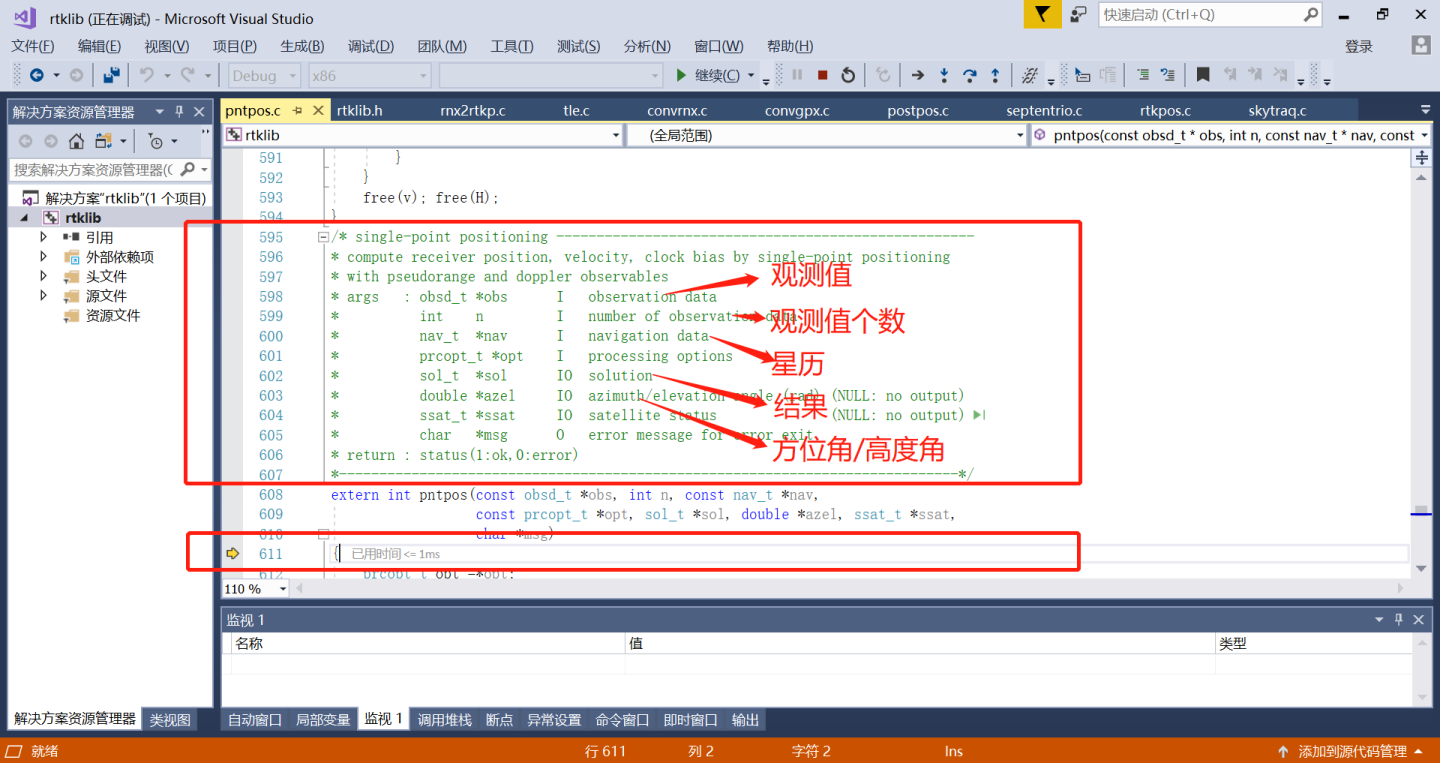Restart debugging with the circular arrow
Viewport: 1440px width, 763px height.
click(848, 75)
